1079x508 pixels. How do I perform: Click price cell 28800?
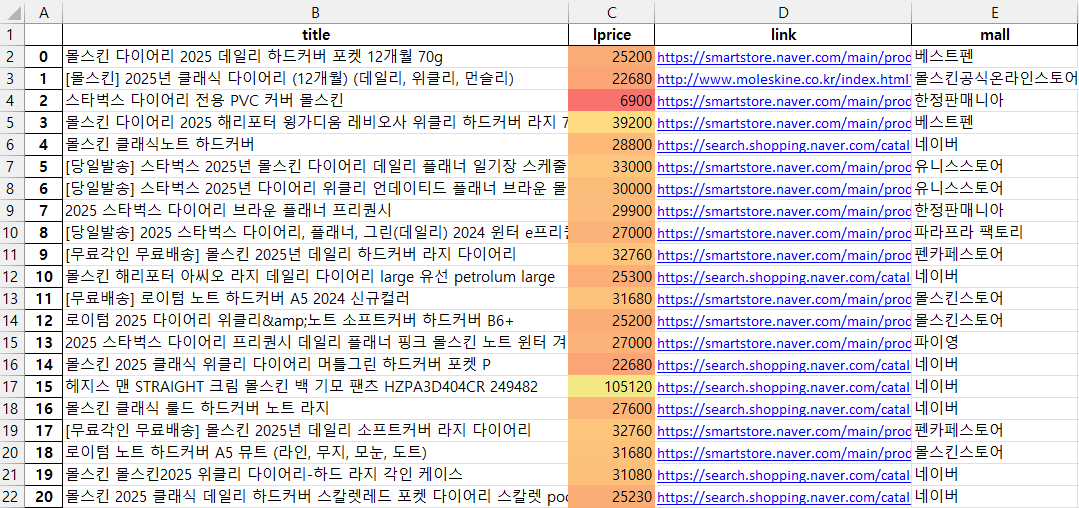(611, 145)
